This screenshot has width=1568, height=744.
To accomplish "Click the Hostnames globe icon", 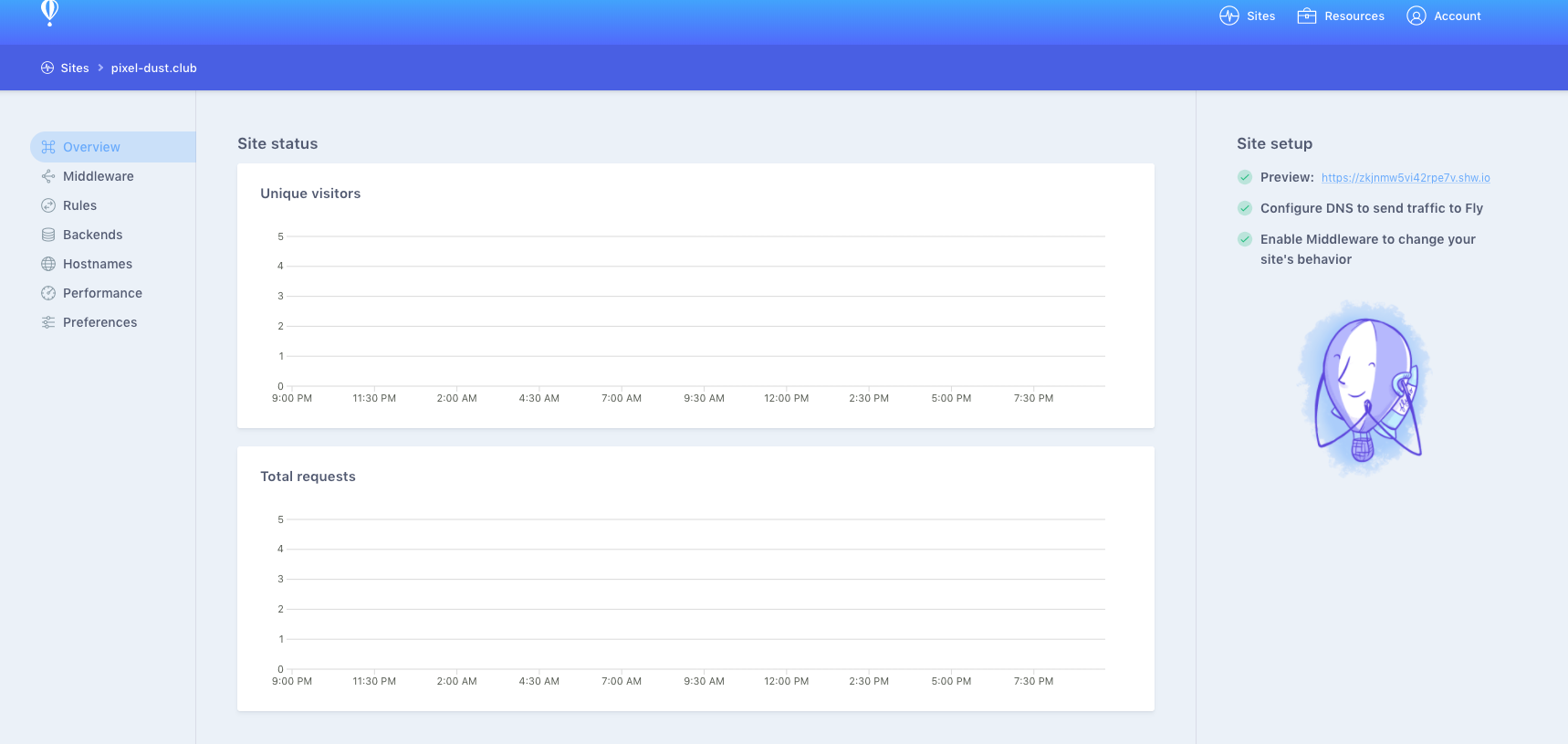I will [48, 264].
